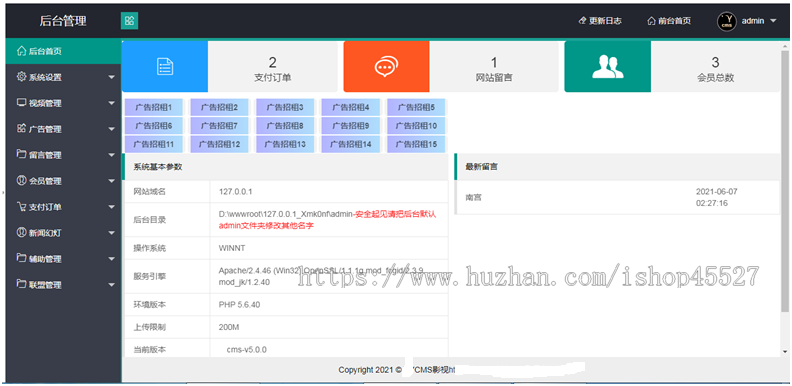792x386 pixels.
Task: Click the green members icon tile
Action: [x=608, y=67]
